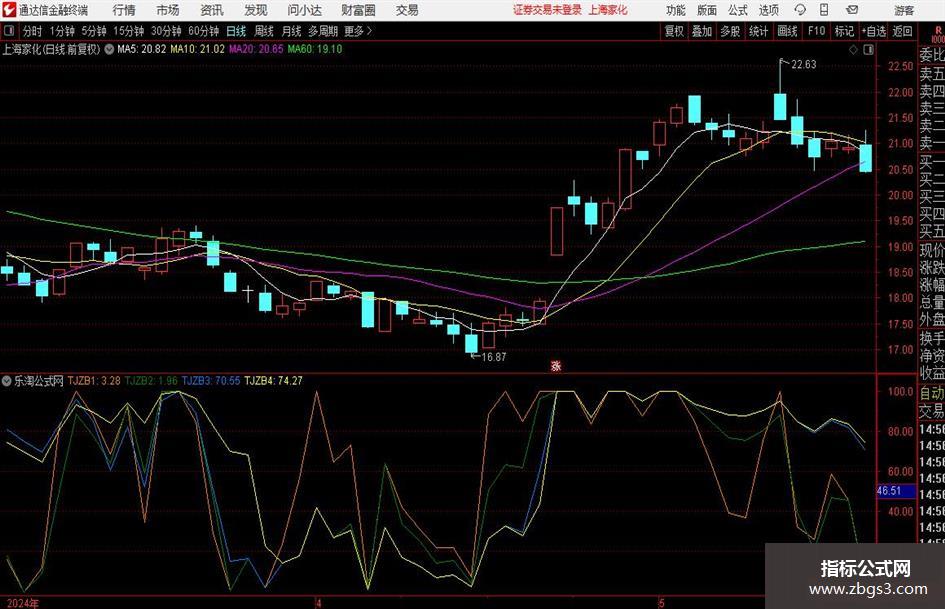
Task: Click the TongDaXin red logo icon
Action: coord(9,10)
